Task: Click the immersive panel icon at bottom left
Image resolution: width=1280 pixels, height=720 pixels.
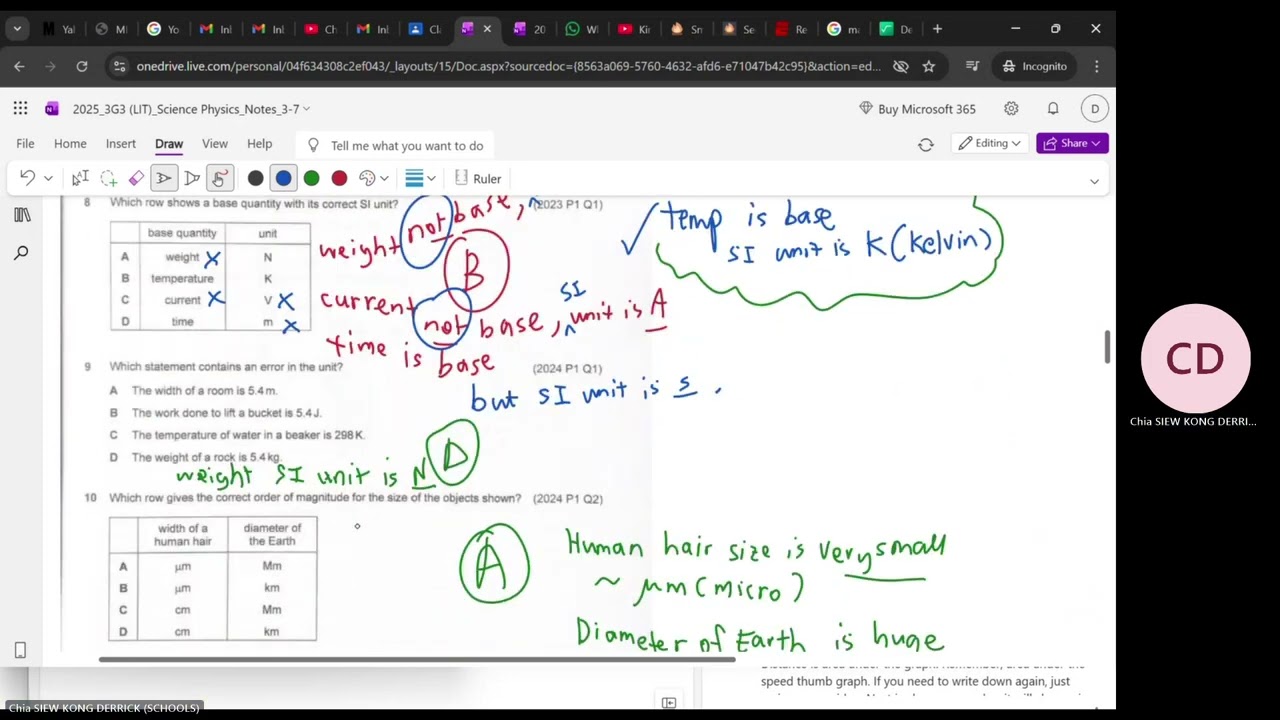Action: pos(20,650)
